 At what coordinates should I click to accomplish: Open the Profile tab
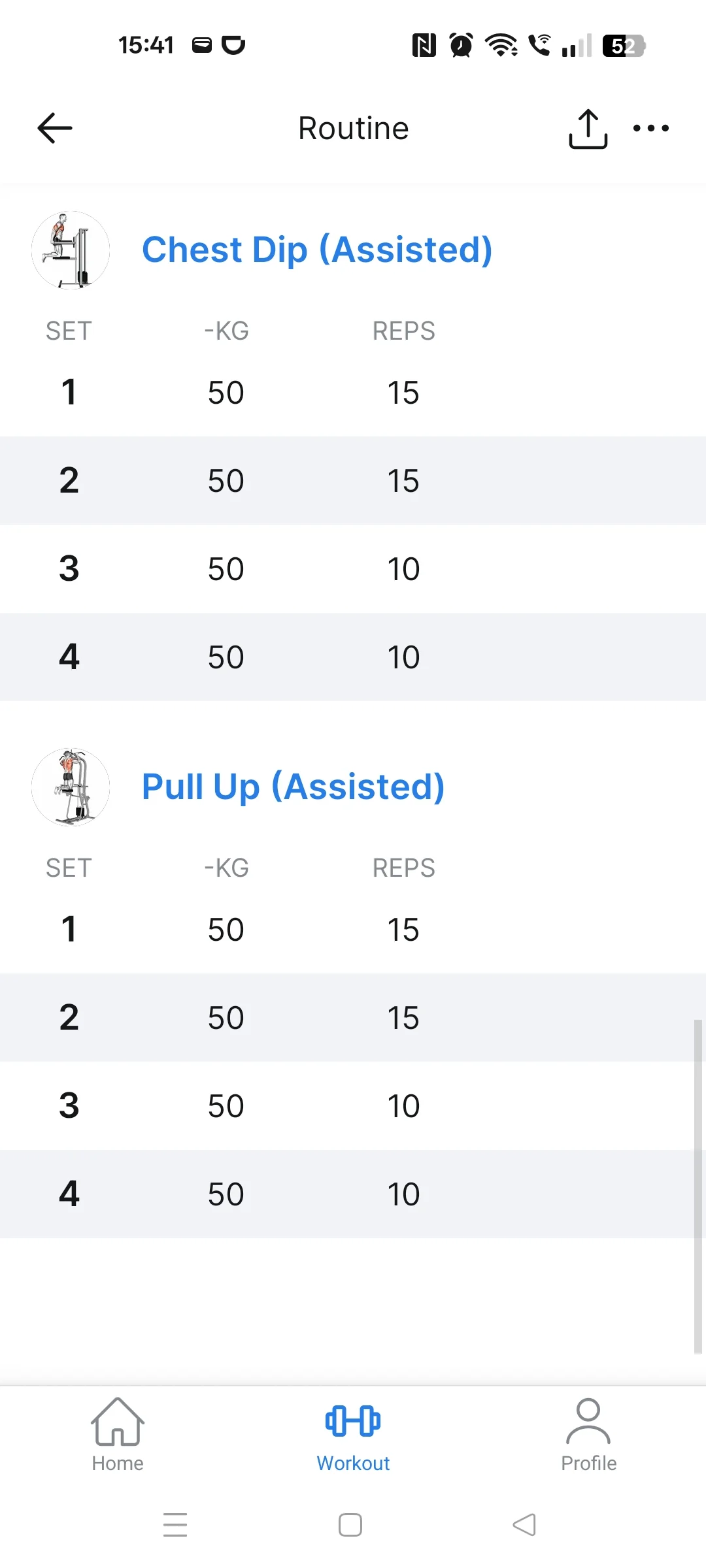[x=588, y=1435]
